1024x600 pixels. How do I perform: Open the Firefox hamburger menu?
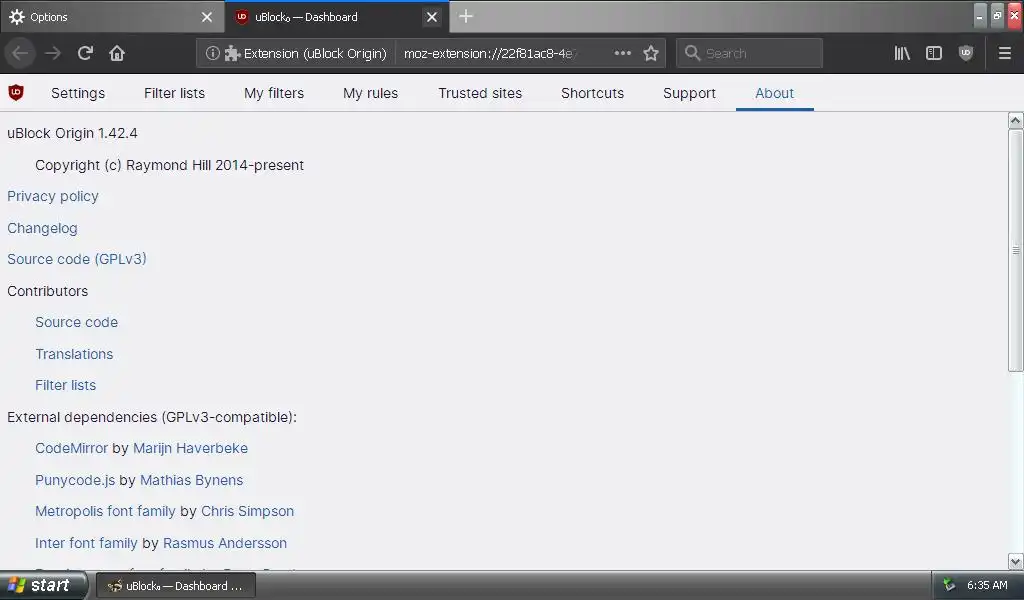pos(1005,53)
